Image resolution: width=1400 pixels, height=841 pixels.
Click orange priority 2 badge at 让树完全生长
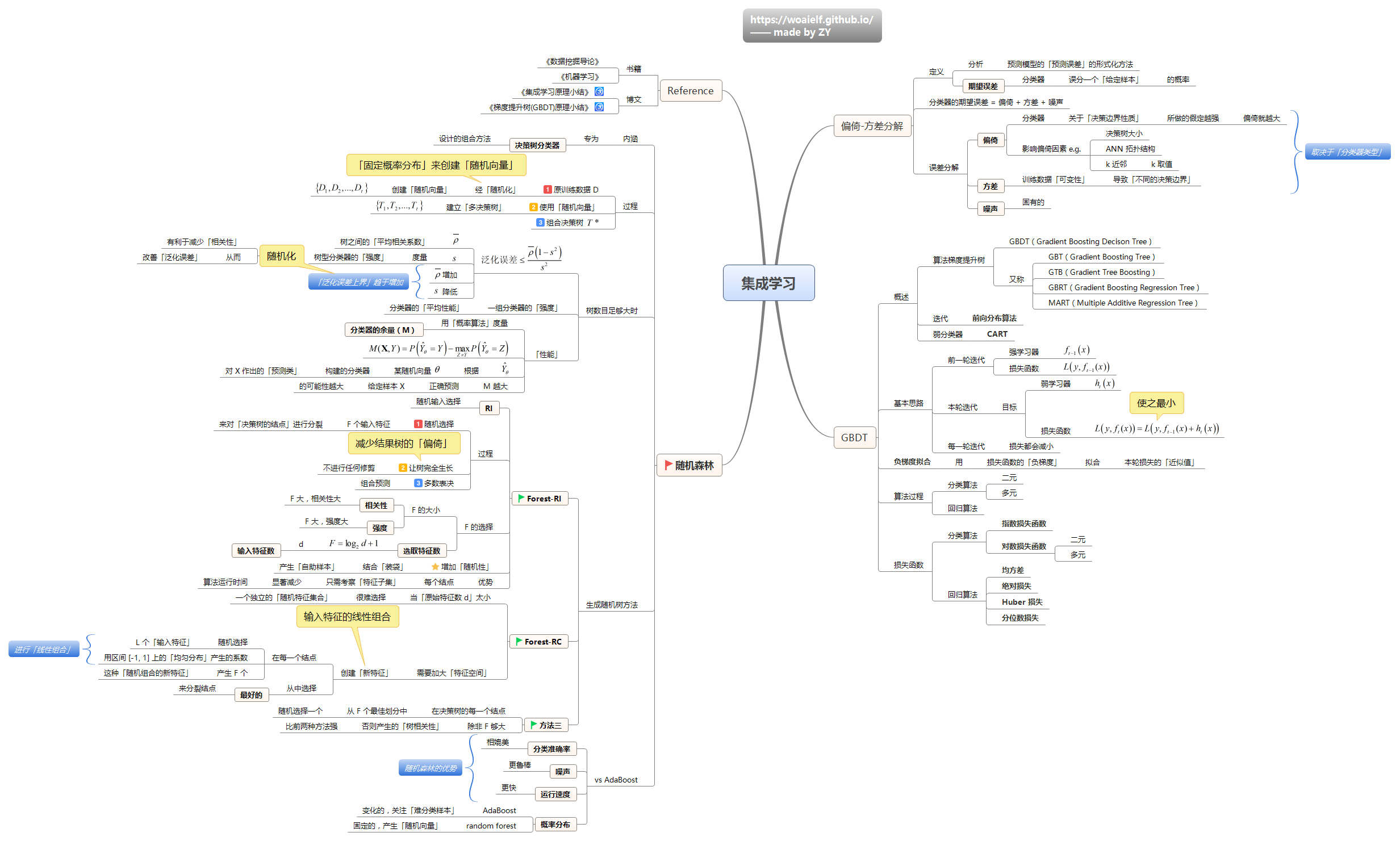[x=403, y=468]
